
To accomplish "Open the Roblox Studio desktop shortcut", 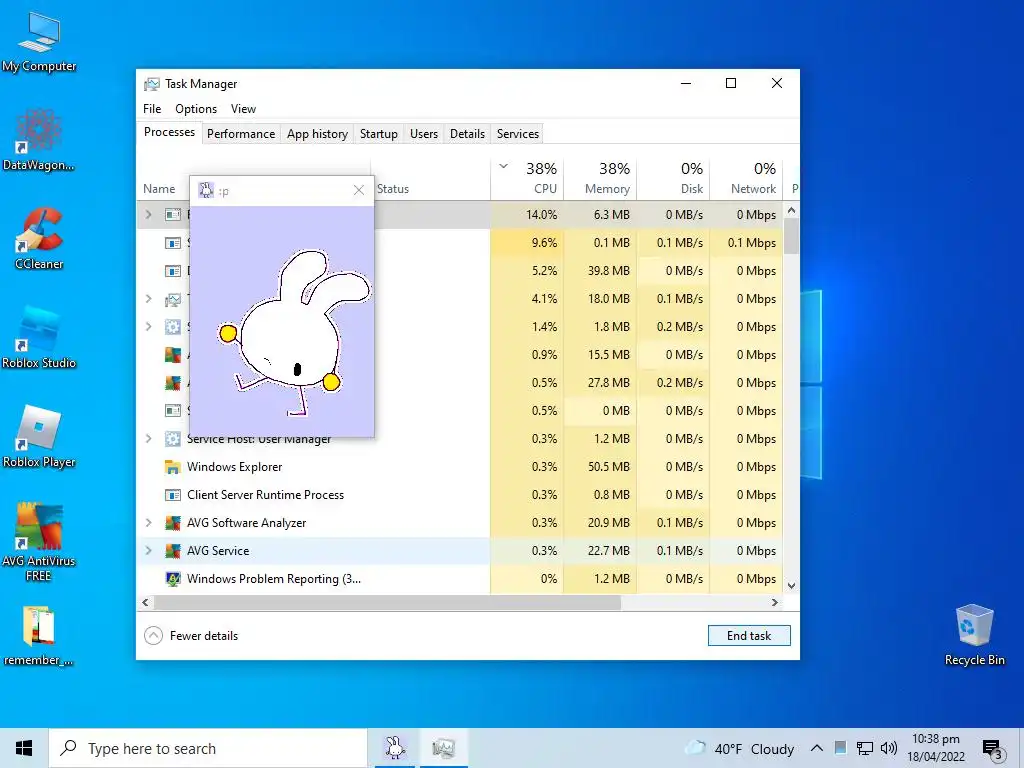I will pyautogui.click(x=39, y=338).
